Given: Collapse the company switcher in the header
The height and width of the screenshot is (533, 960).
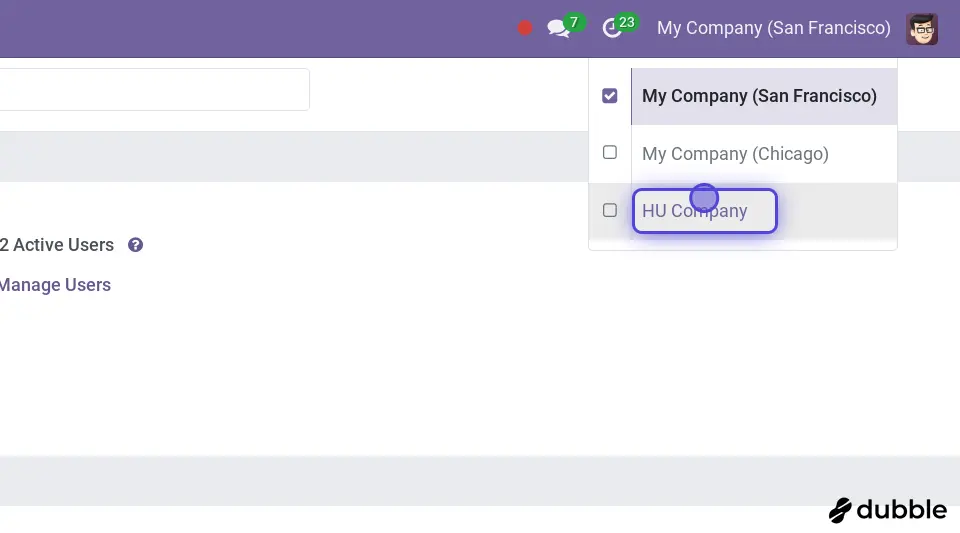Looking at the screenshot, I should tap(773, 28).
